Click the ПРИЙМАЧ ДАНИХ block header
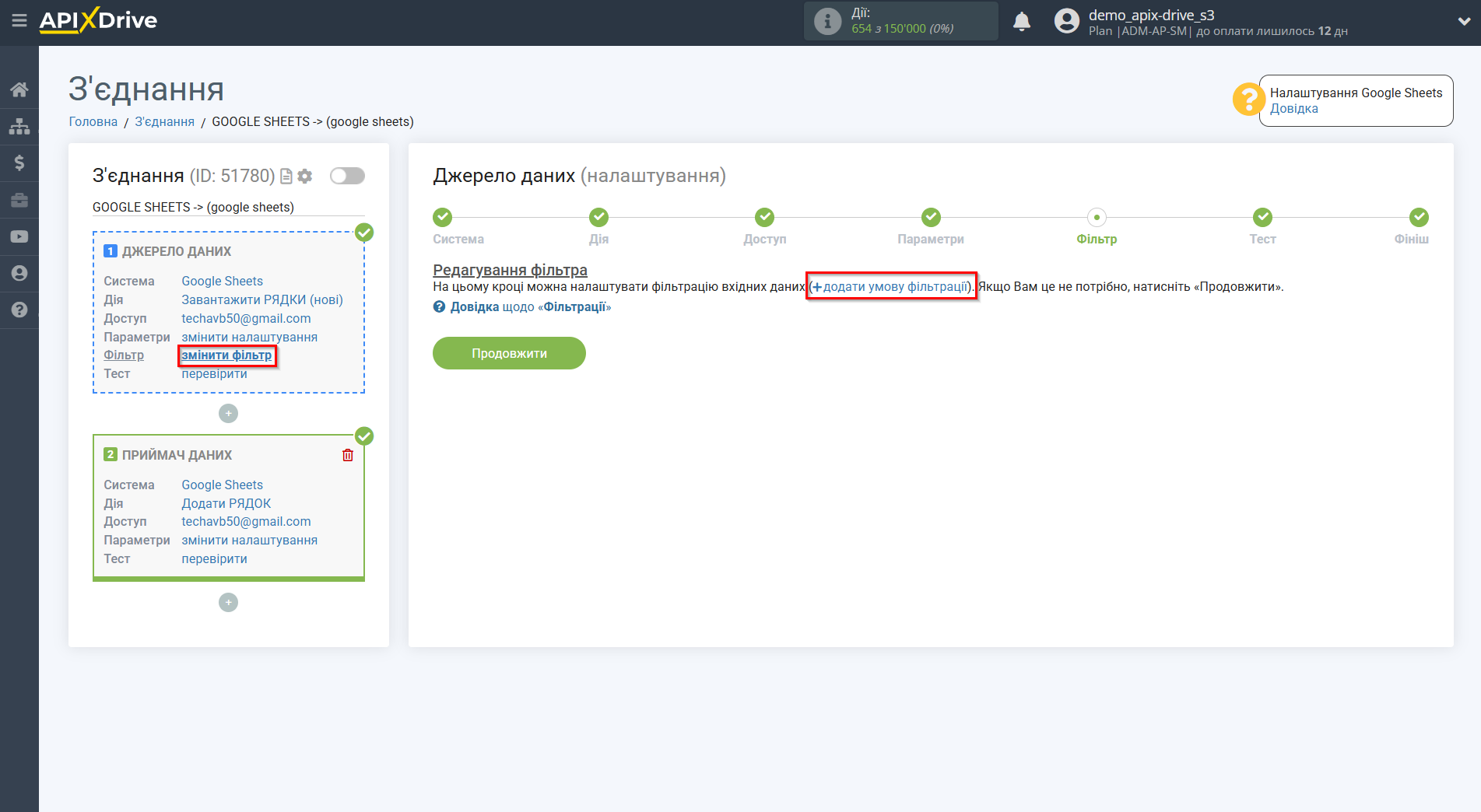1481x812 pixels. click(177, 456)
